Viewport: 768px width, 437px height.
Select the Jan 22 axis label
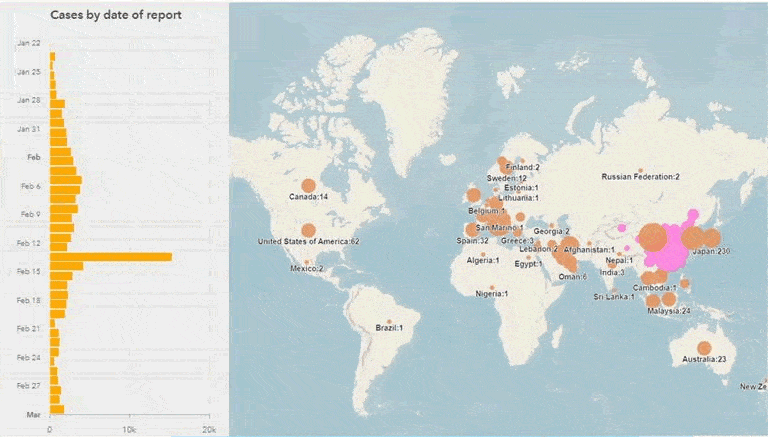(29, 43)
